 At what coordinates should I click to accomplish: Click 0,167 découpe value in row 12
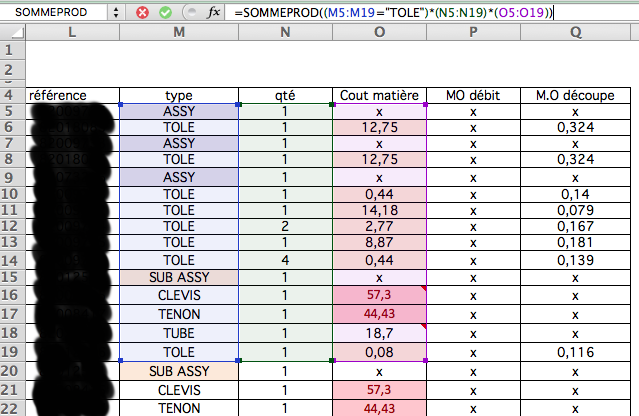(x=575, y=226)
